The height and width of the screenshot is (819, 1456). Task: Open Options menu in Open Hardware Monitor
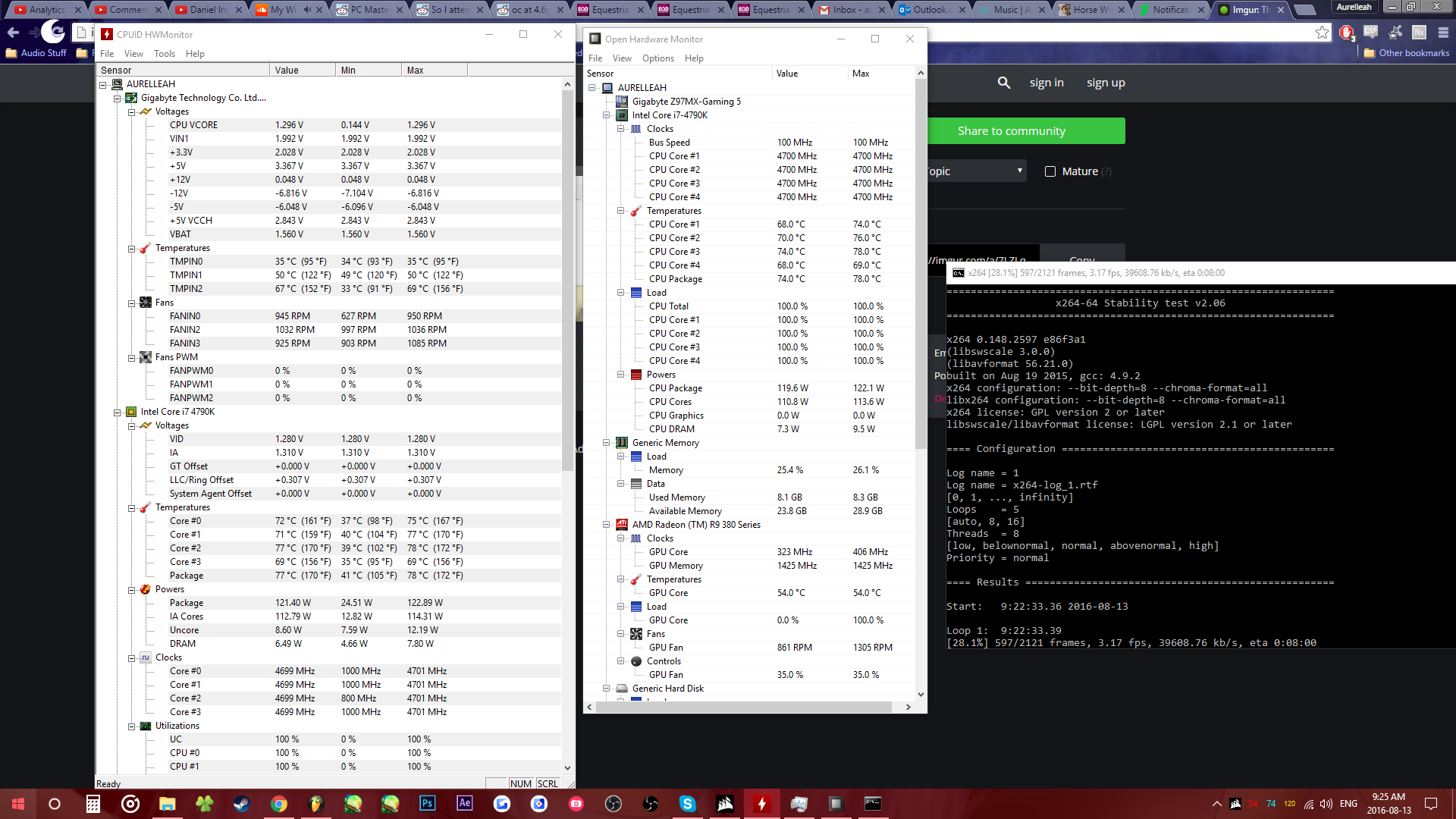pyautogui.click(x=657, y=58)
